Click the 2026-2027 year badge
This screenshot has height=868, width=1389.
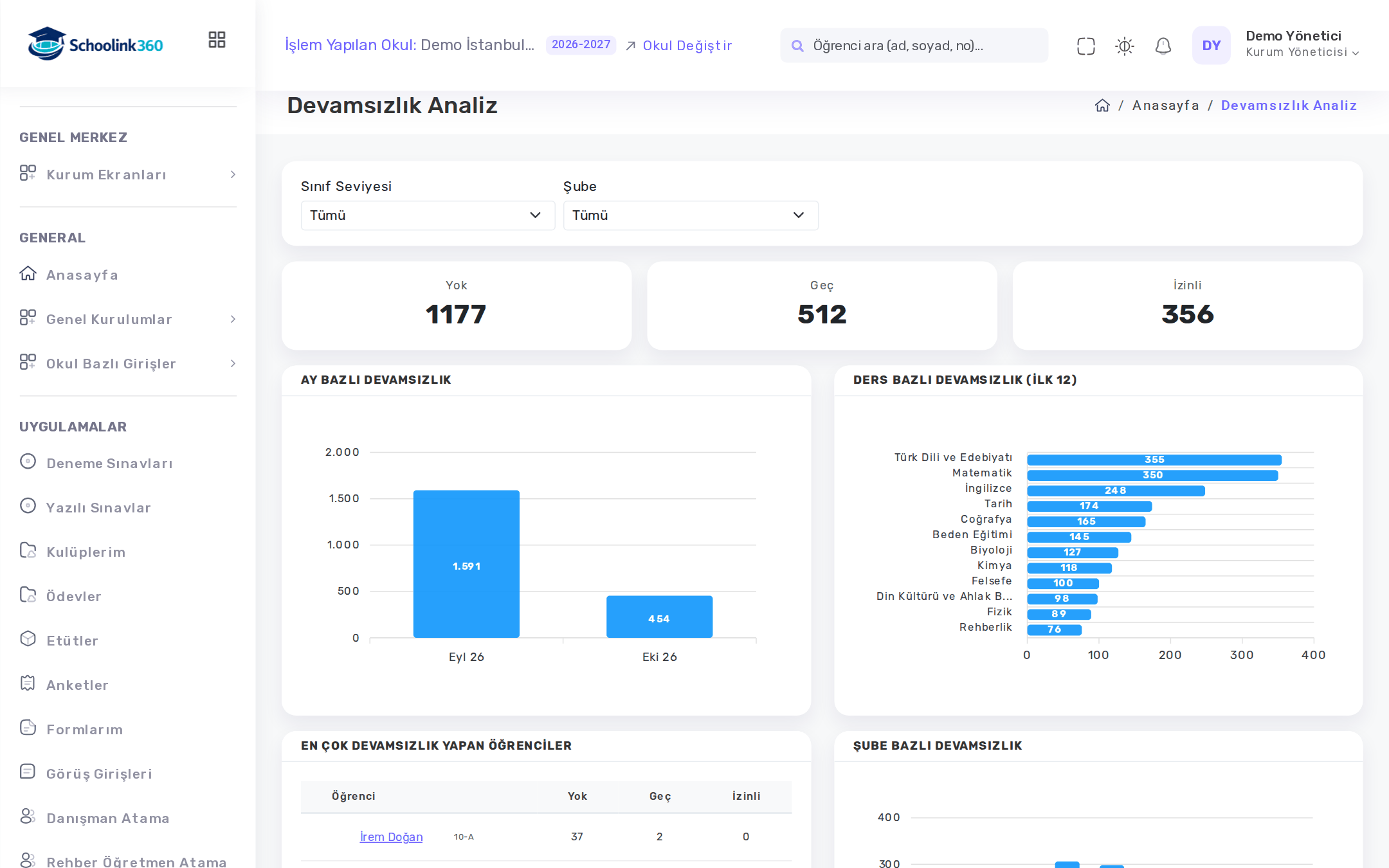tap(581, 45)
